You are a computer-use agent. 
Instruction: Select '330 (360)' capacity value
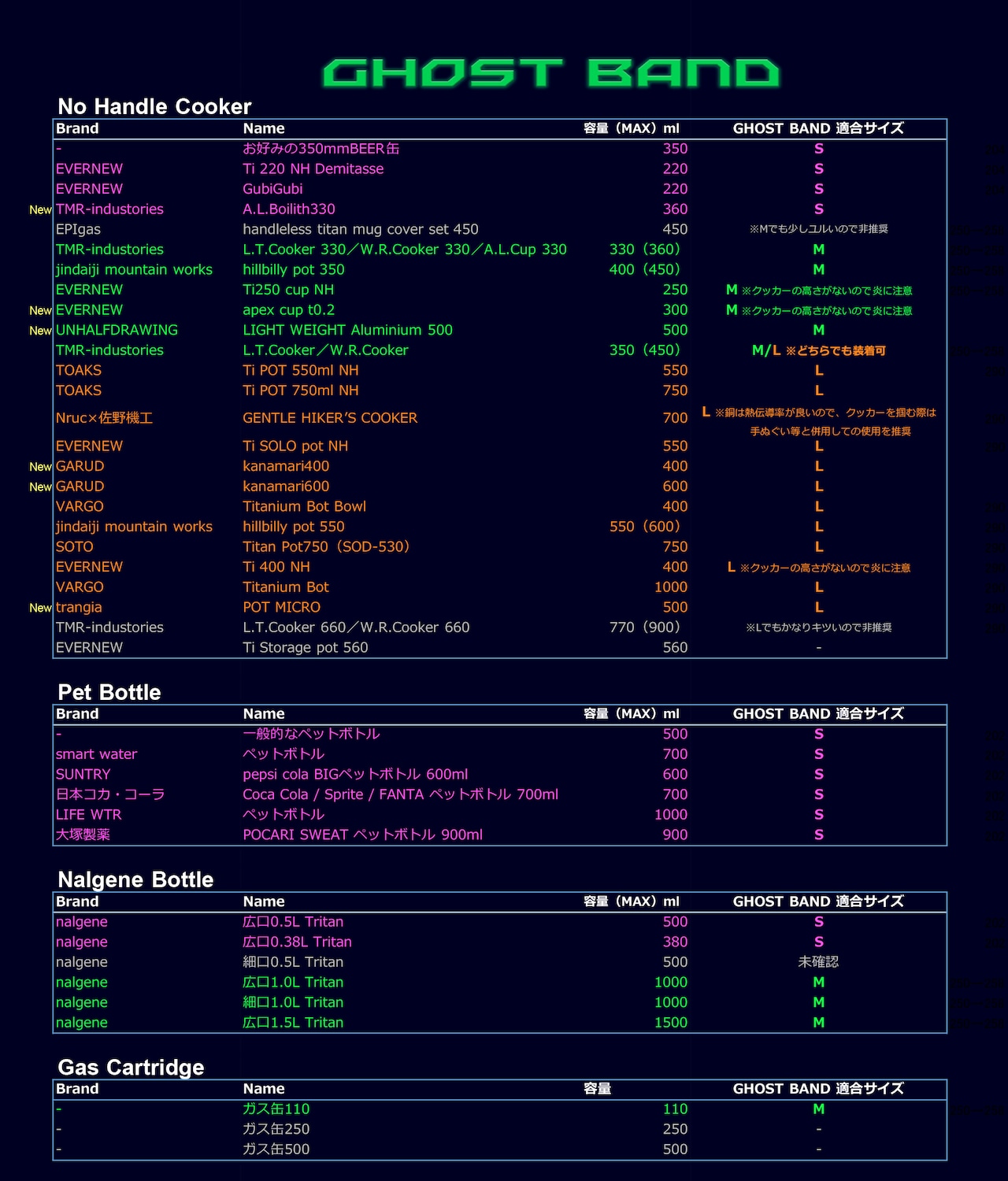[645, 250]
